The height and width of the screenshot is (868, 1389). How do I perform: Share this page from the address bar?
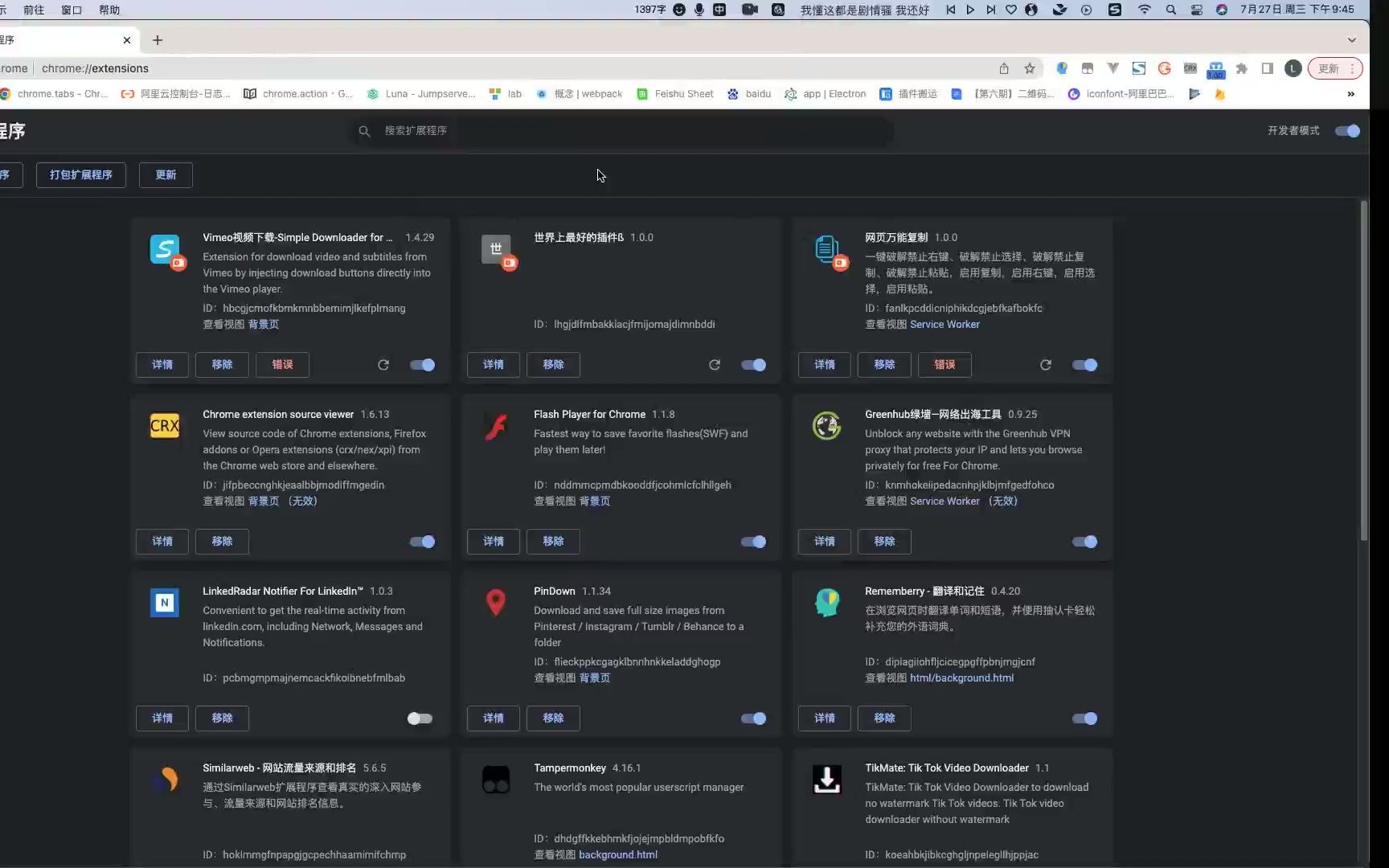(x=1004, y=68)
